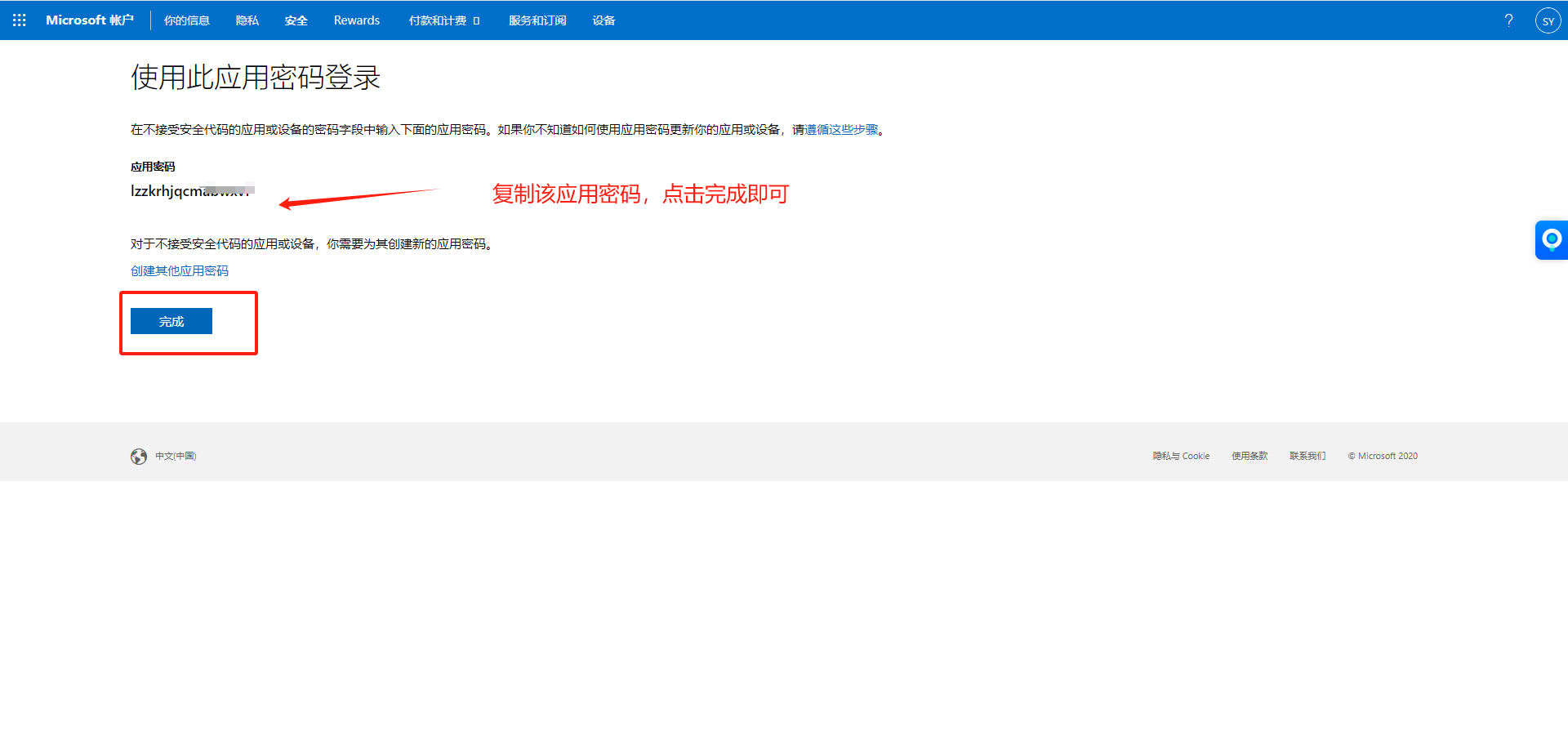Select the displayed app password text

coord(193,191)
